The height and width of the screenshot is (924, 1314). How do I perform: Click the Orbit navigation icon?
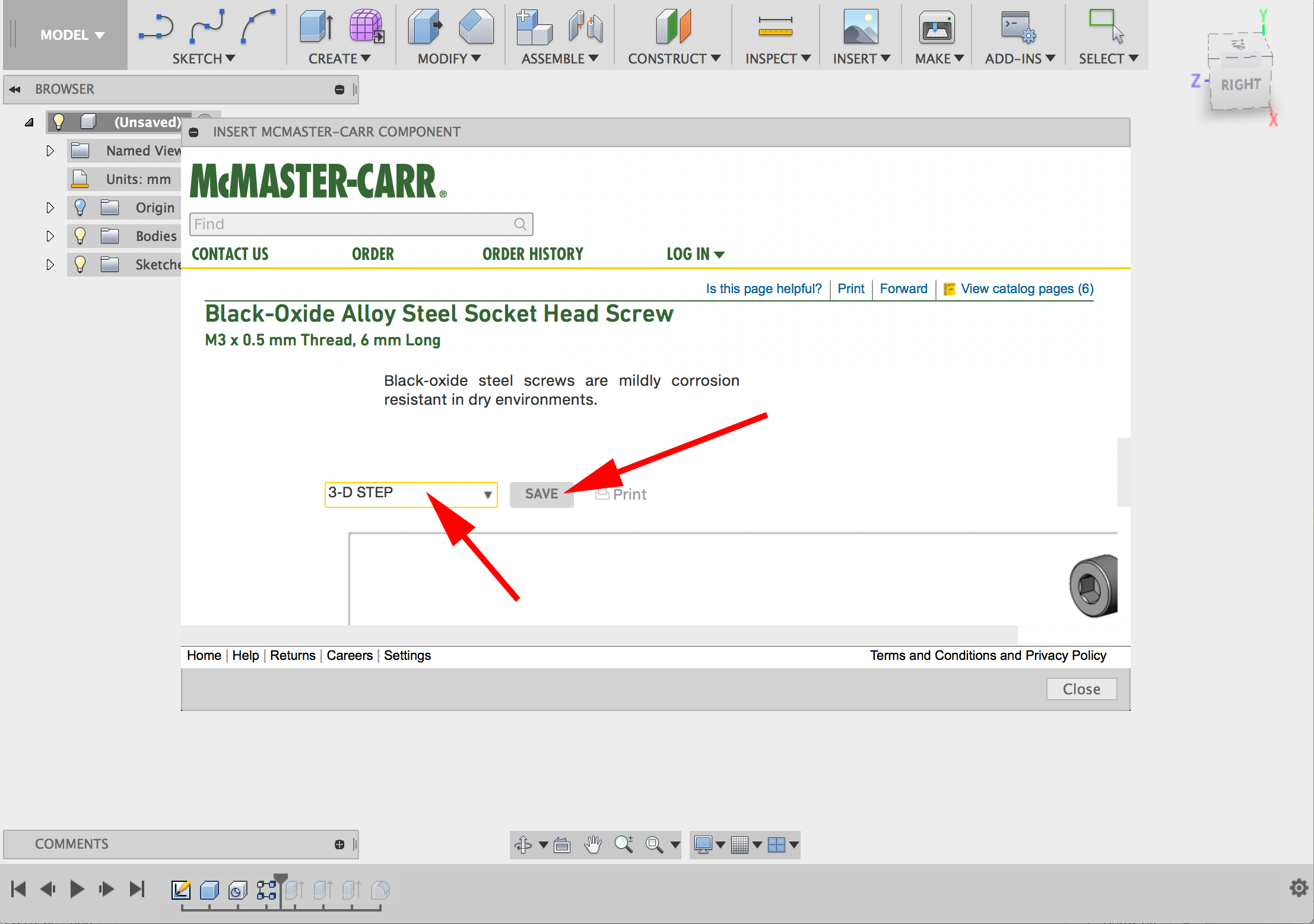coord(523,844)
